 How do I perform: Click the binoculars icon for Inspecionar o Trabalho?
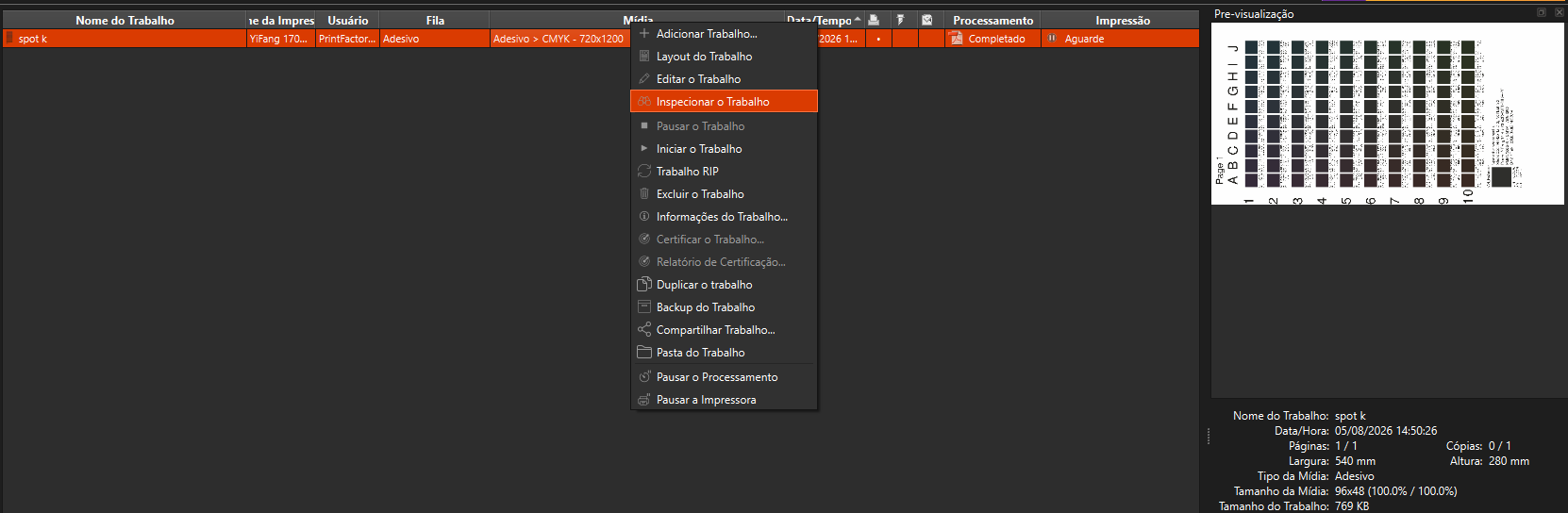[x=644, y=102]
